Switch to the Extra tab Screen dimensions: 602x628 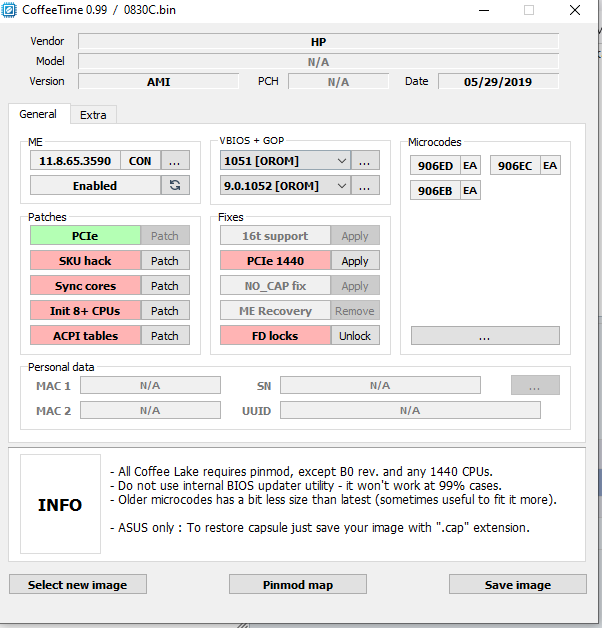(93, 115)
